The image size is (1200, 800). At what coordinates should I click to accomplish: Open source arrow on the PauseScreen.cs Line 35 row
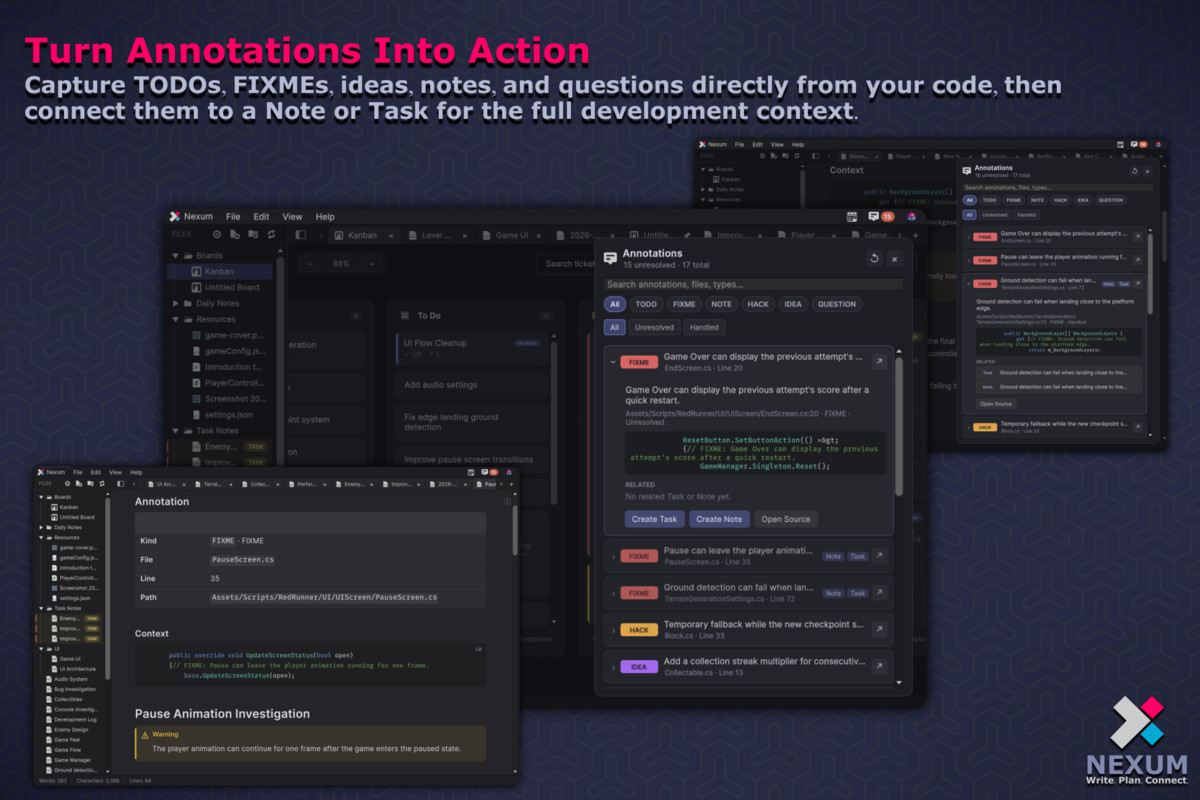click(879, 555)
